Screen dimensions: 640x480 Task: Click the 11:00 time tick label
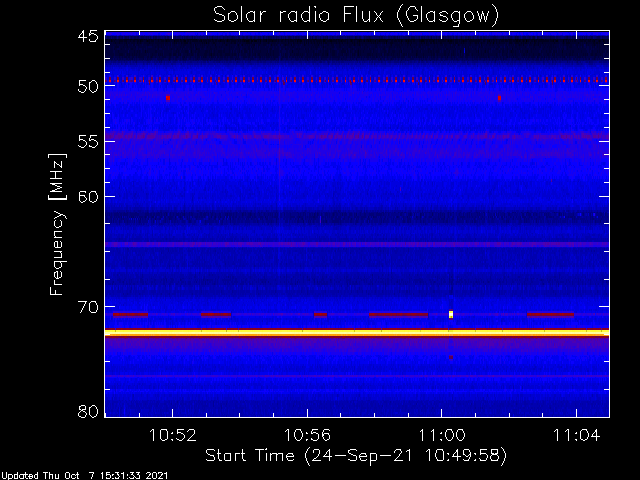442,435
